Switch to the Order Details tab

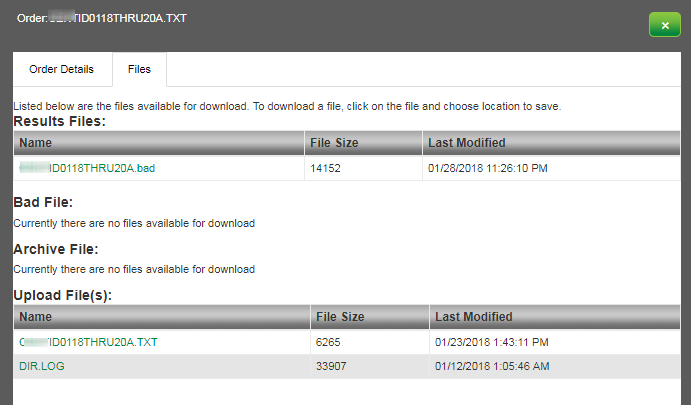(62, 69)
